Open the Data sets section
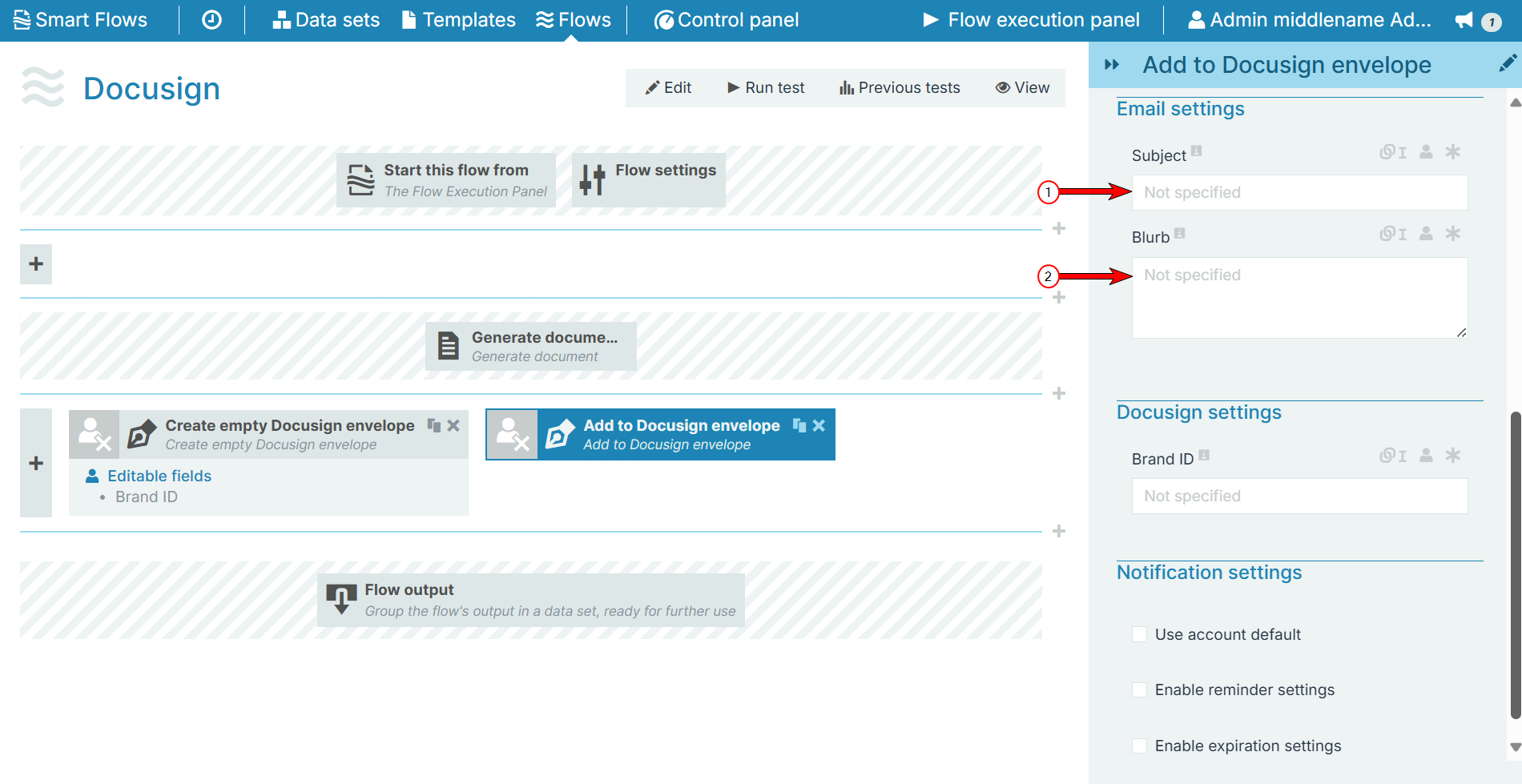 click(x=325, y=19)
